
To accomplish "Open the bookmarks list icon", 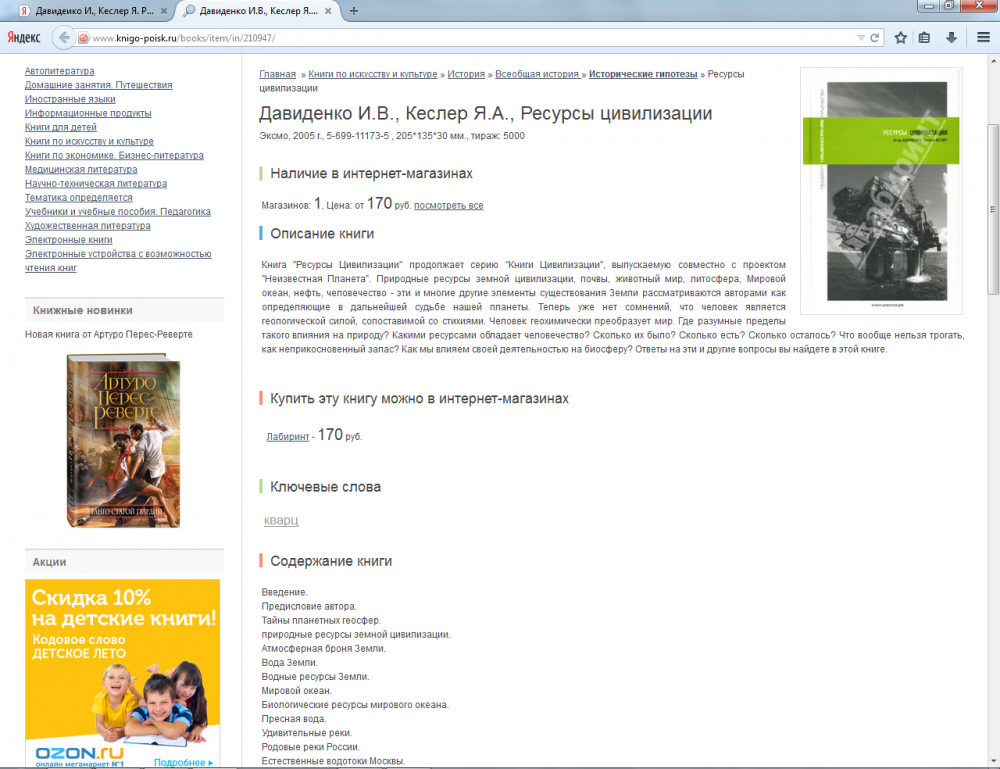I will tap(924, 38).
